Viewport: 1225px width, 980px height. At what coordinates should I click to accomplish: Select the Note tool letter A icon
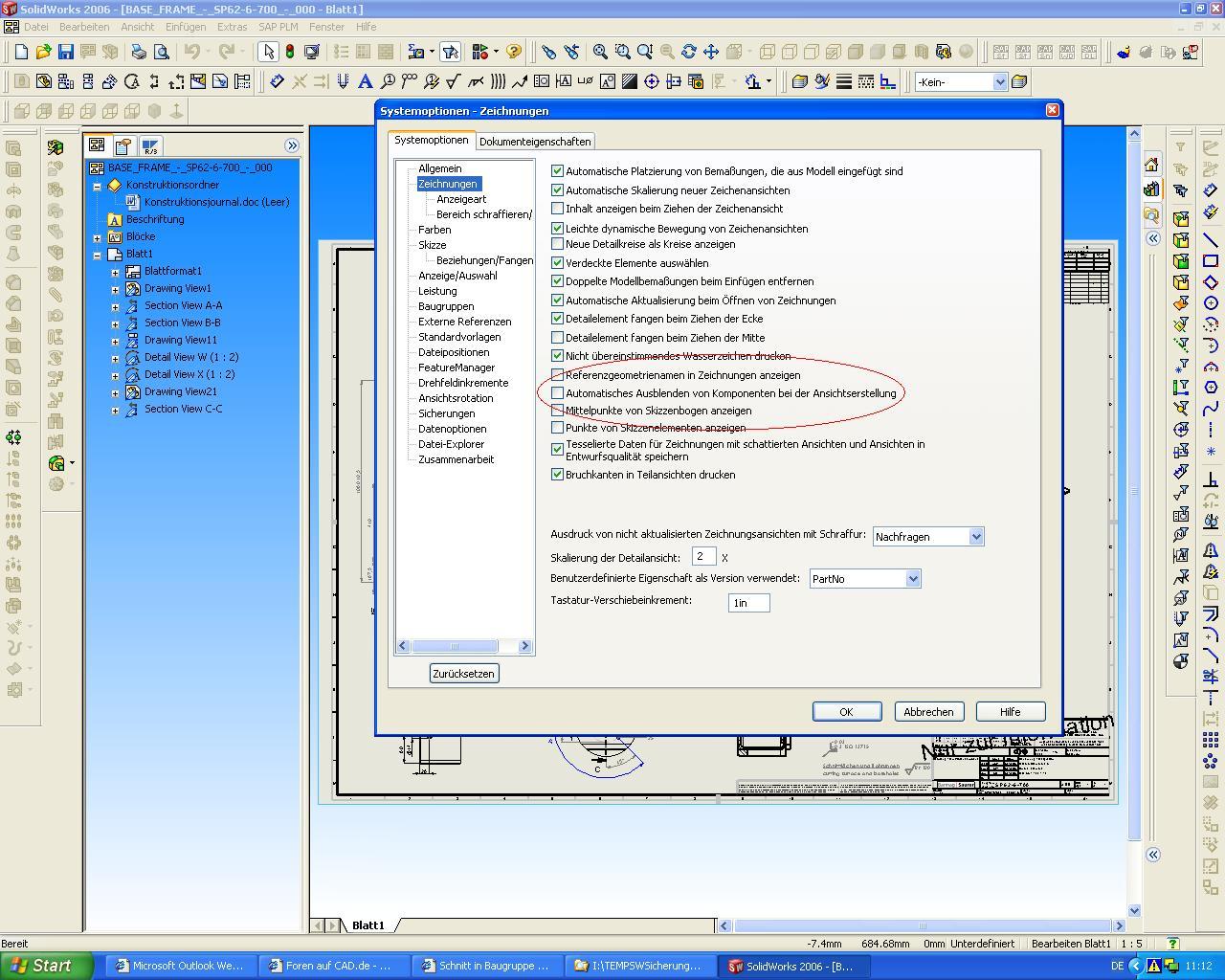click(x=365, y=82)
